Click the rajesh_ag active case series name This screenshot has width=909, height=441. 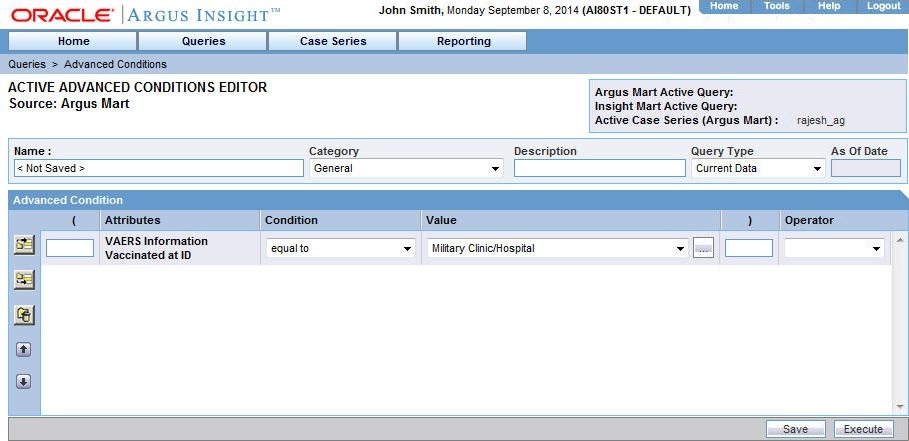tap(821, 121)
